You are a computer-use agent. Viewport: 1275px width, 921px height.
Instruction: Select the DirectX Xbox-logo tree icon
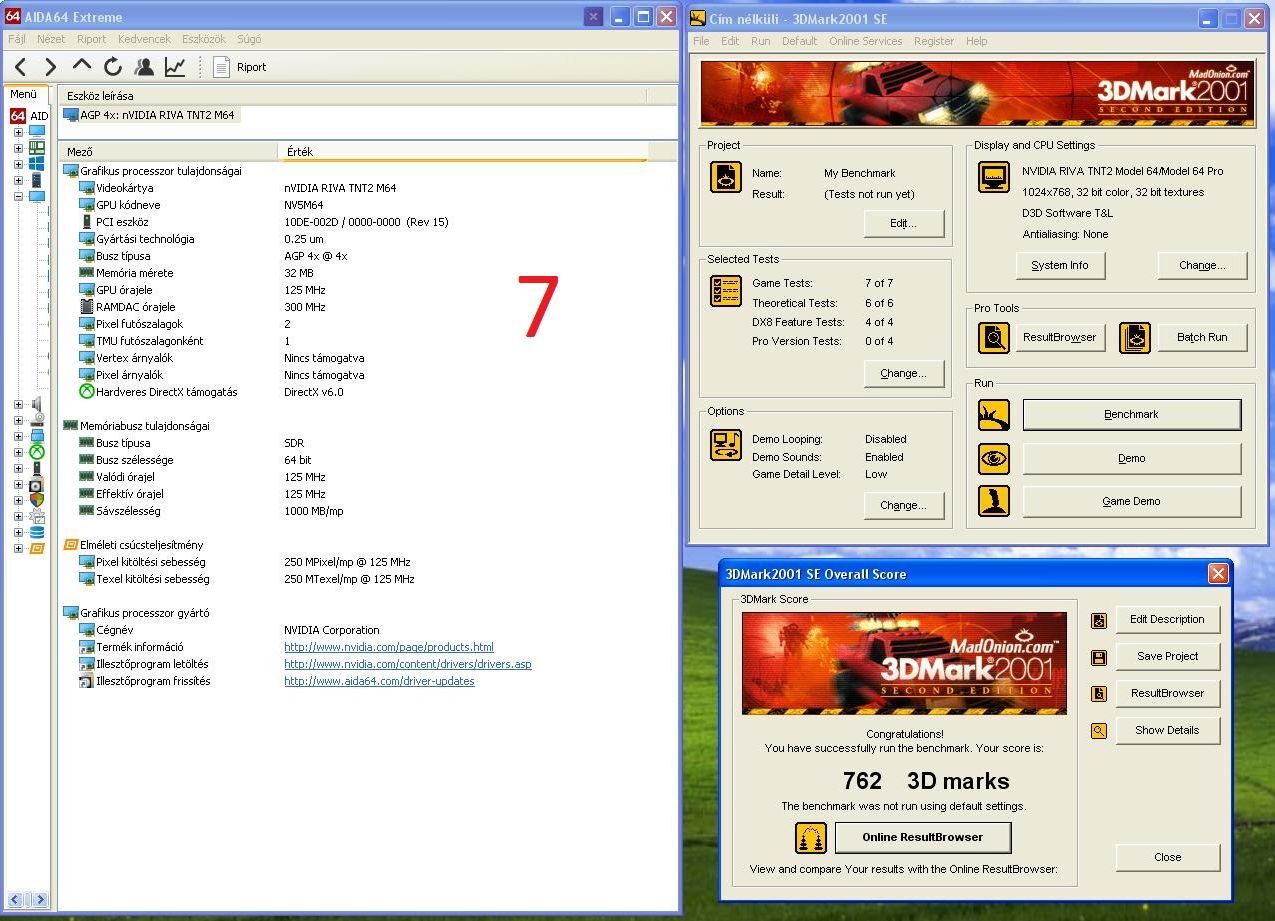37,452
